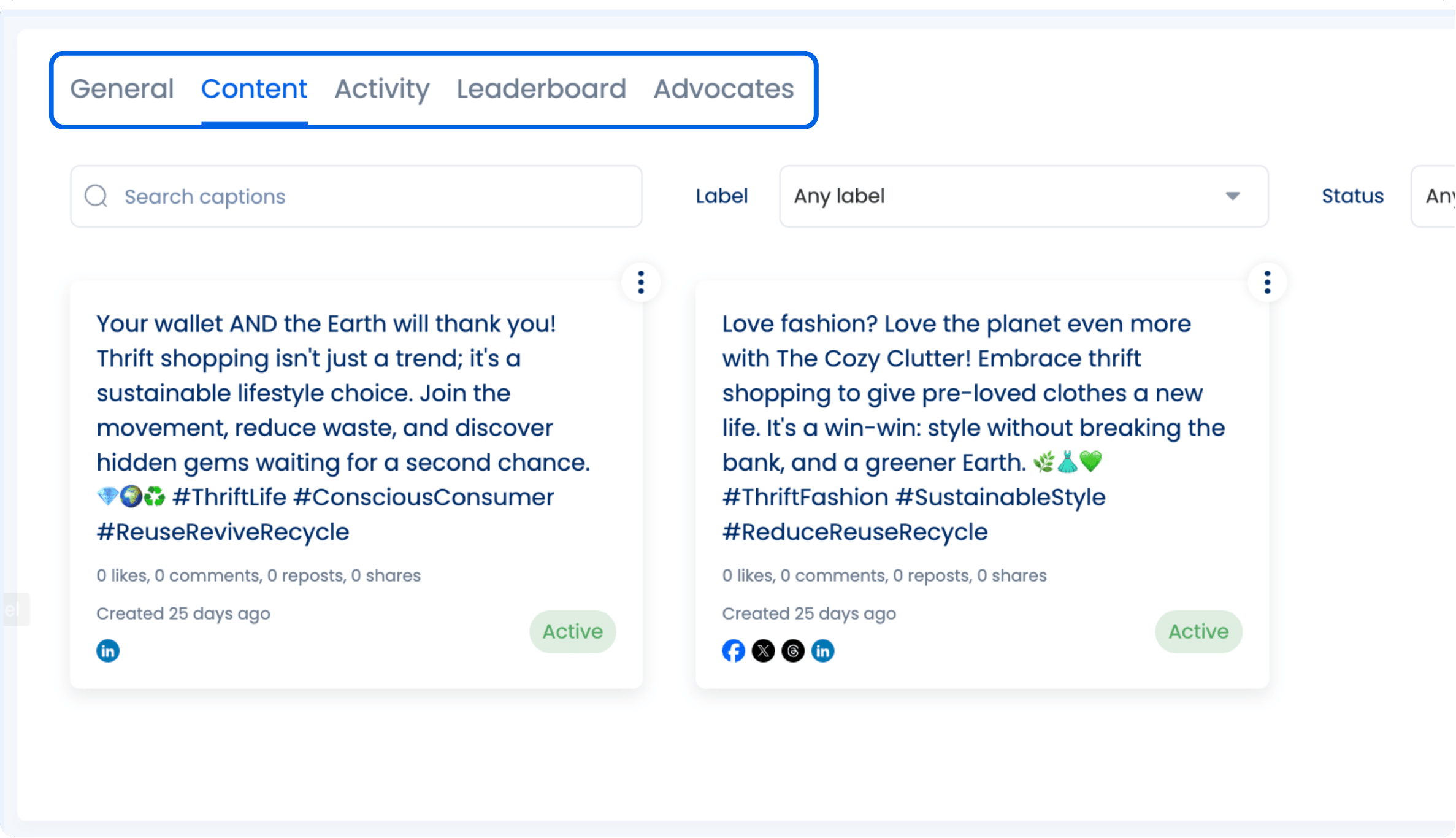Screen dimensions: 1456x838
Task: Select the LinkedIn icon on the second post
Action: [824, 650]
